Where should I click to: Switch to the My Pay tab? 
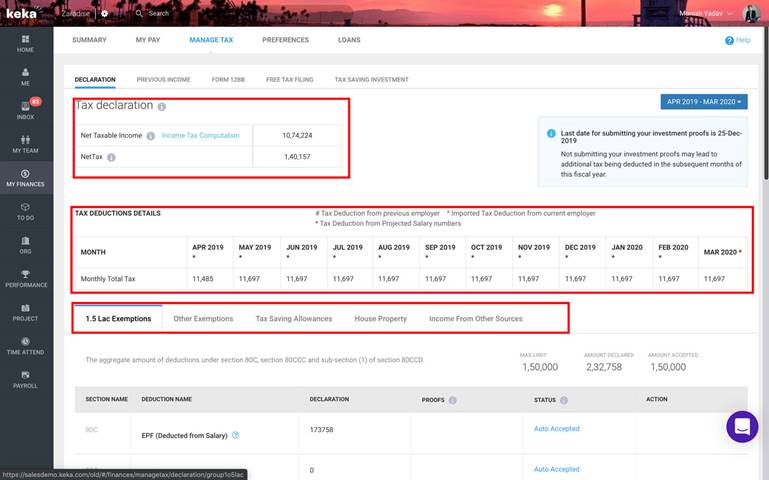[148, 40]
